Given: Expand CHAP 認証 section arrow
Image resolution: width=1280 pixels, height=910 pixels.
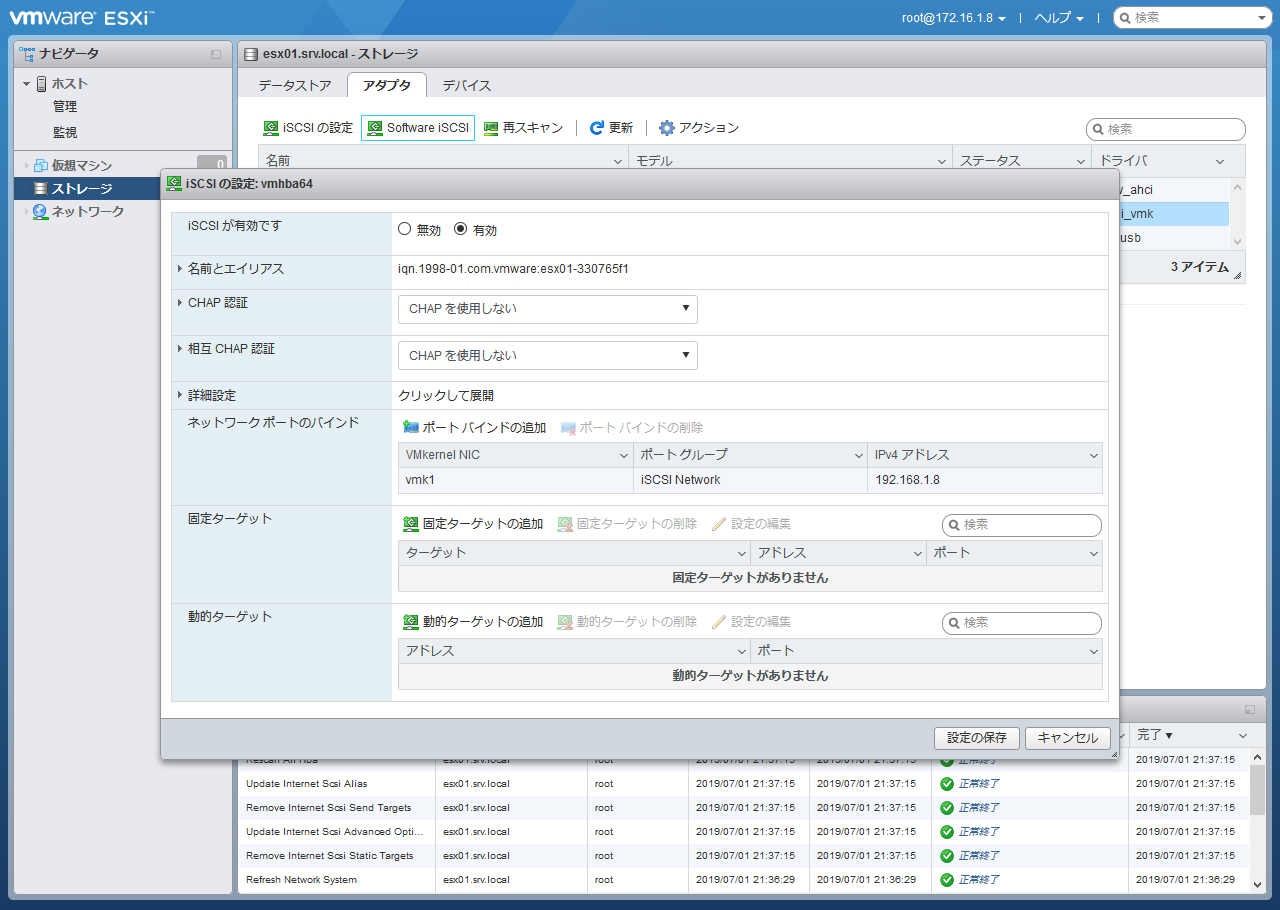Looking at the screenshot, I should click(x=180, y=303).
